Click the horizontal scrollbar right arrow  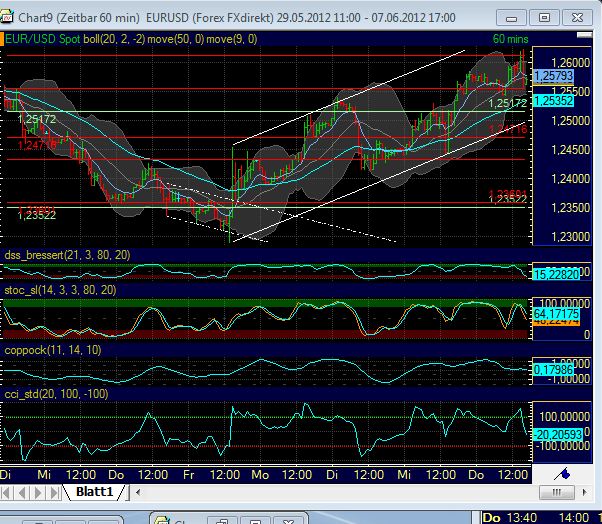coord(584,492)
